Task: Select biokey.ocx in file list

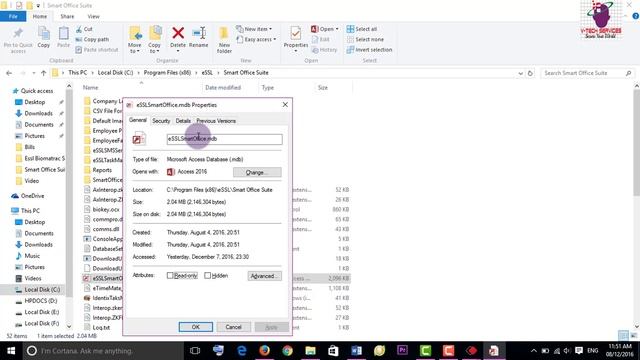Action: (x=106, y=209)
